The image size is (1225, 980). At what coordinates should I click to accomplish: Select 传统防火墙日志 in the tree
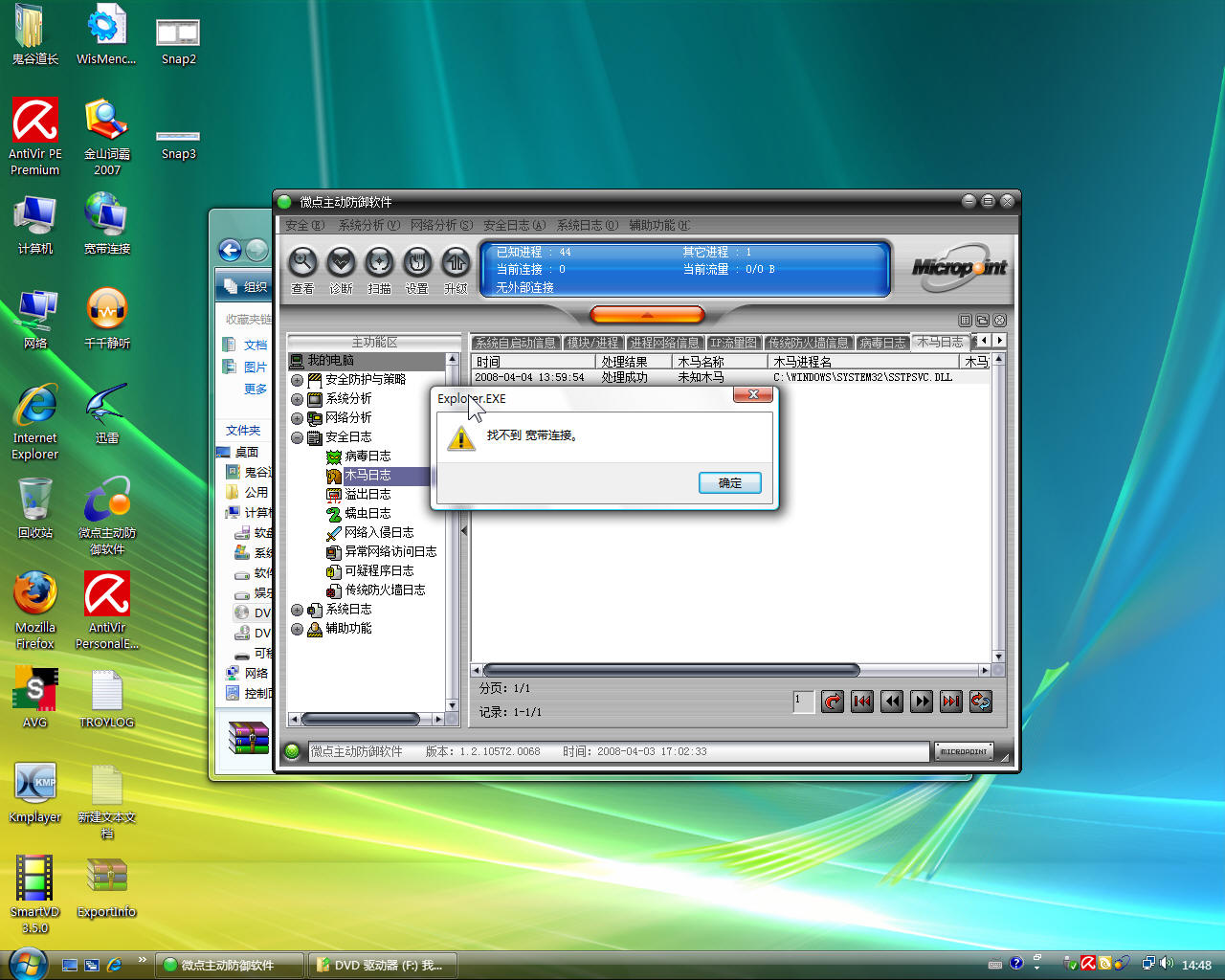coord(385,590)
